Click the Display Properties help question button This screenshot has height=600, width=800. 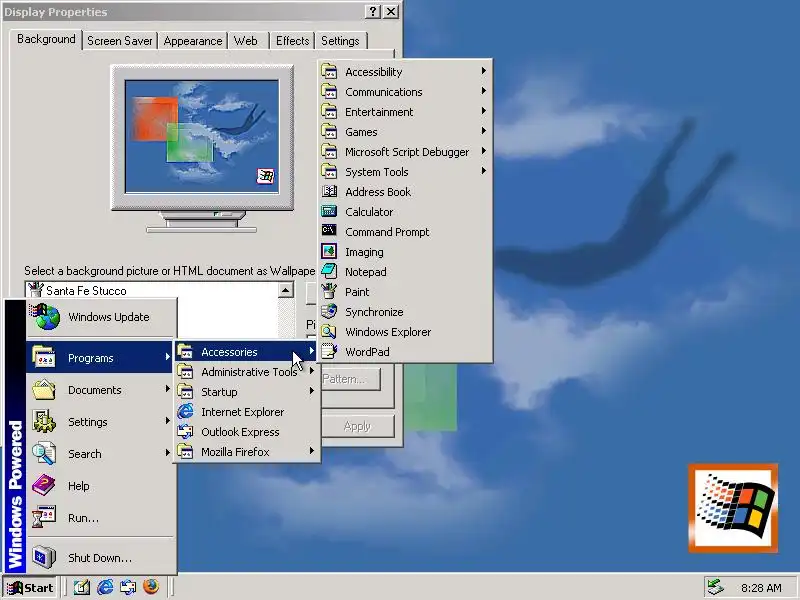coord(373,11)
